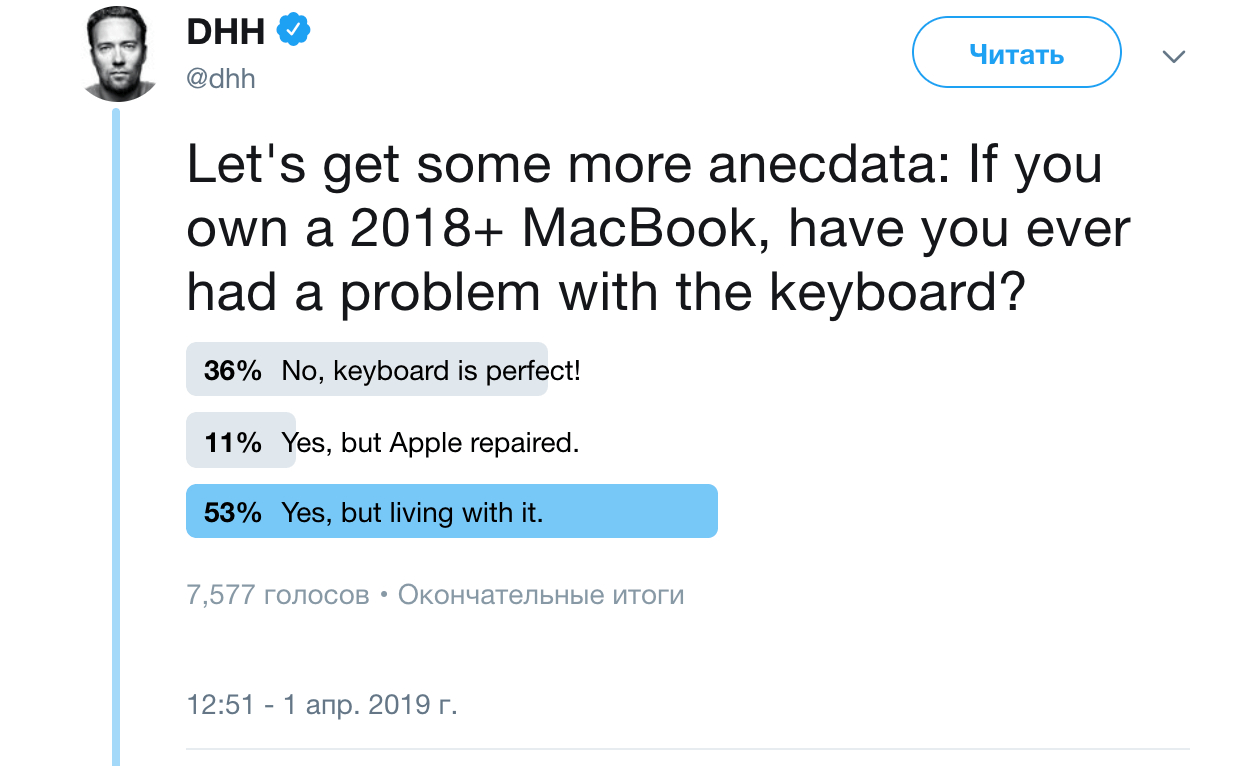The image size is (1254, 766).
Task: Open the tweet options chevron menu
Action: tap(1173, 55)
